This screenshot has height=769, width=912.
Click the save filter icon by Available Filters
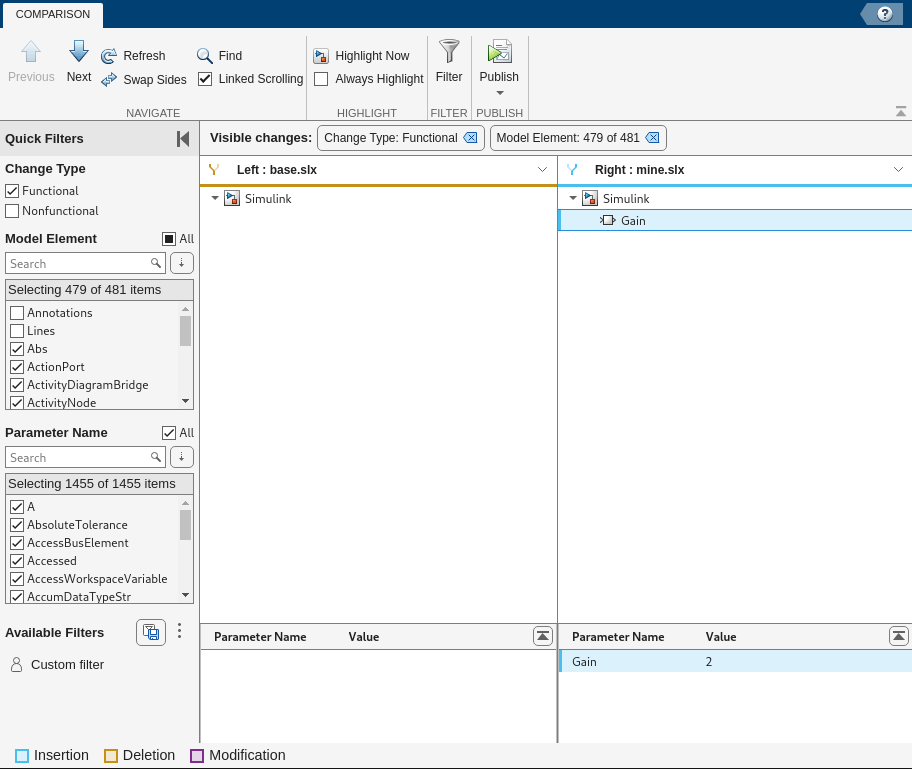pyautogui.click(x=151, y=632)
